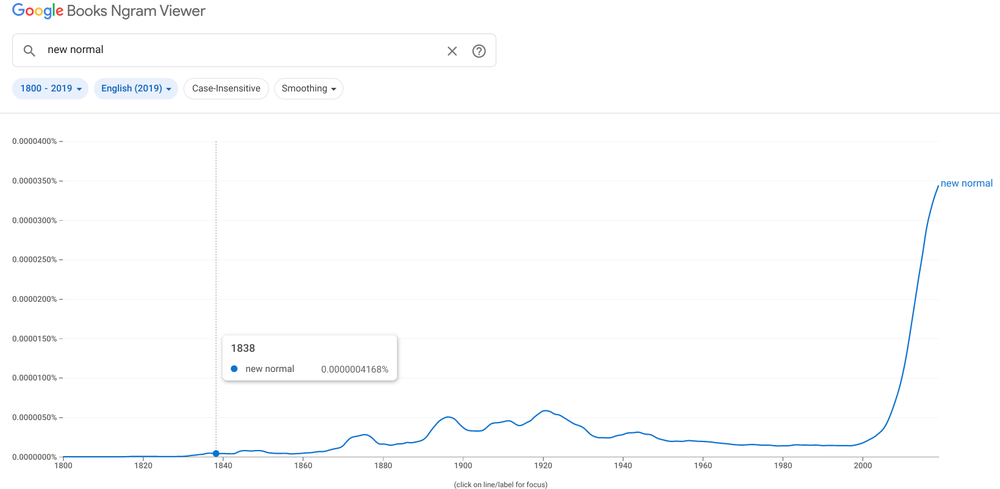Open the help question mark icon
The width and height of the screenshot is (1000, 489).
point(479,51)
